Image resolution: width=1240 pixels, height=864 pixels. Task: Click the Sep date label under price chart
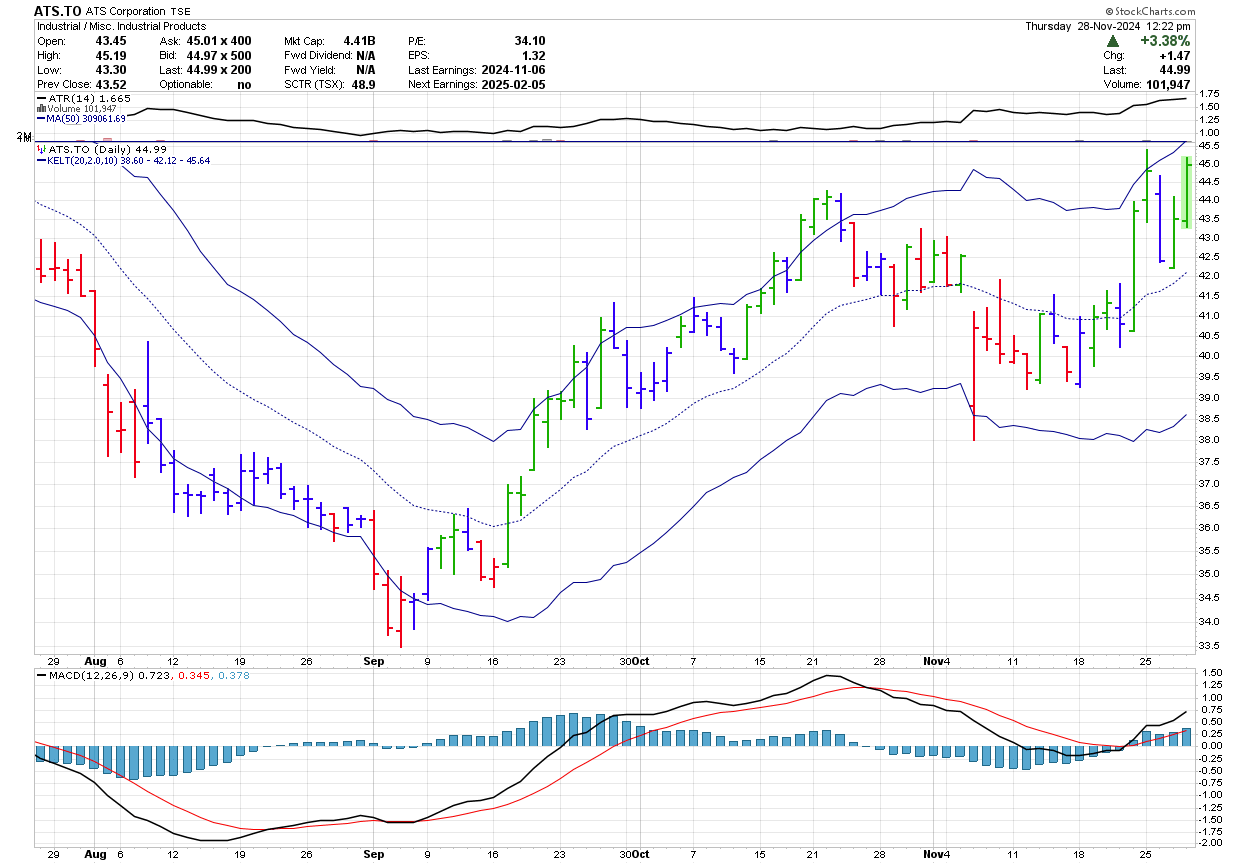[373, 661]
